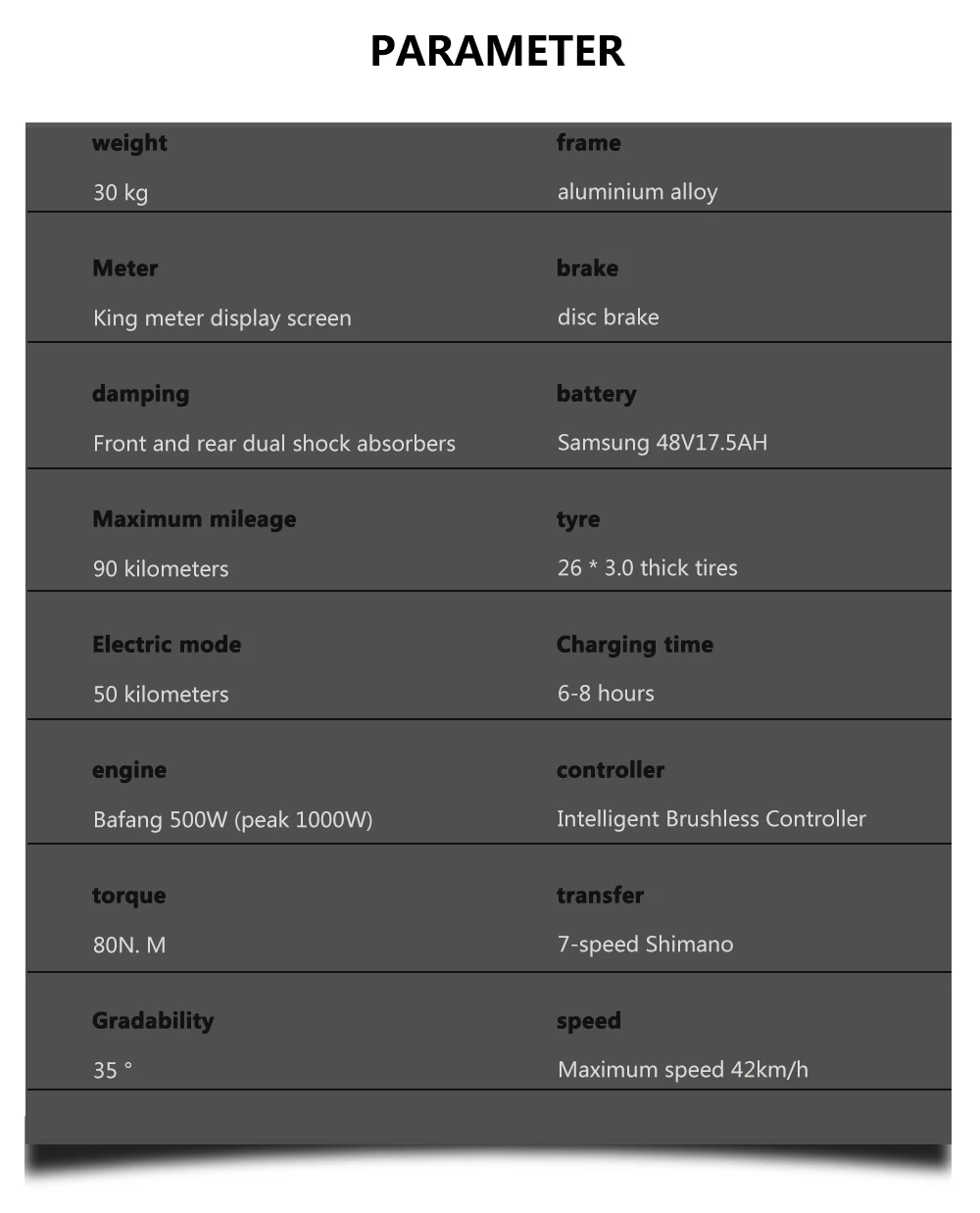Click the disc brake value
This screenshot has height=1213, width=980.
tap(608, 317)
